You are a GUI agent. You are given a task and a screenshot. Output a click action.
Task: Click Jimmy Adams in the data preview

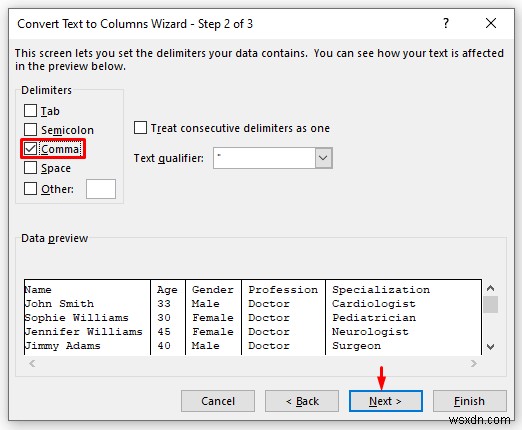click(63, 346)
